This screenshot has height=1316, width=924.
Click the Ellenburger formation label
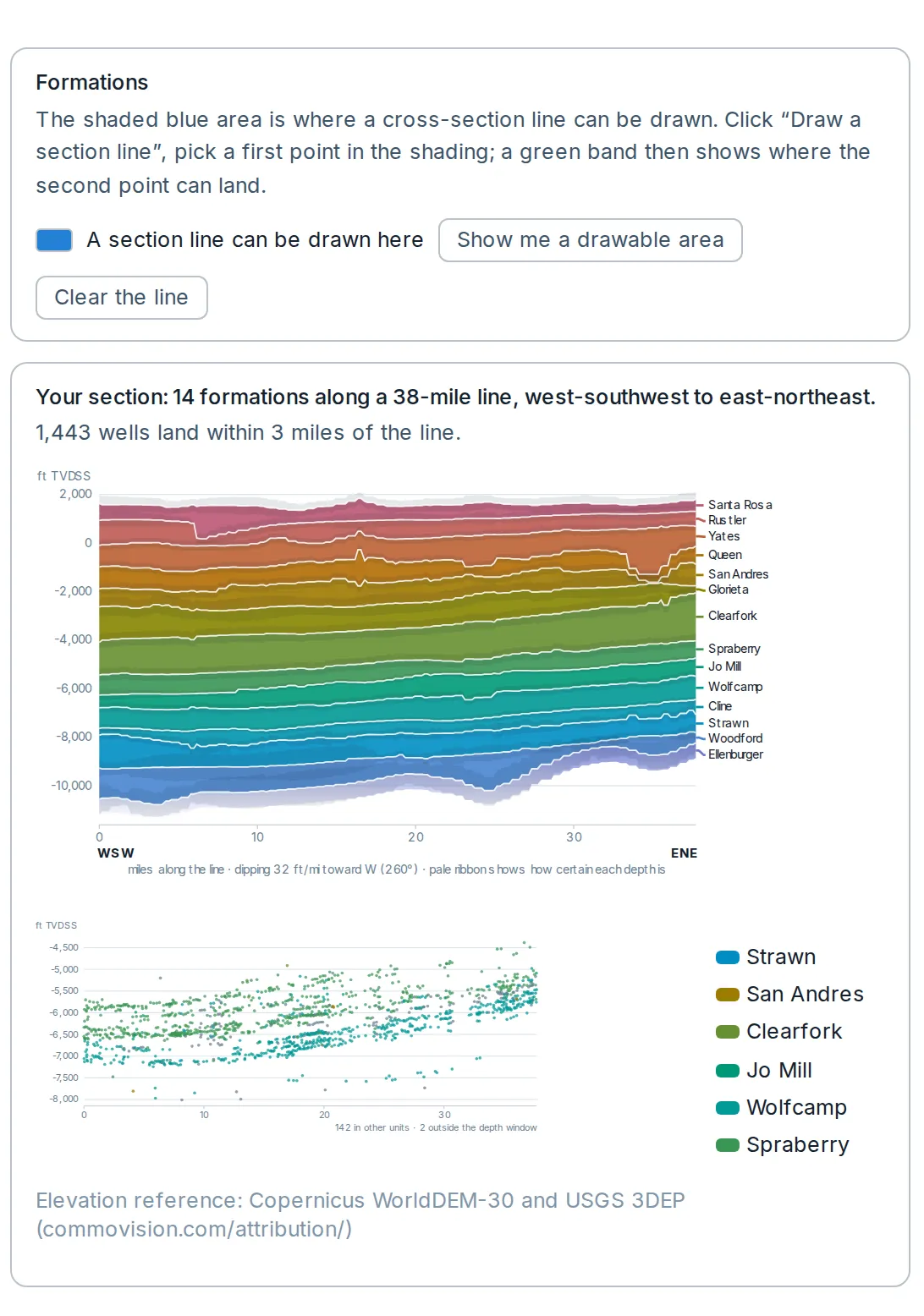click(x=735, y=754)
